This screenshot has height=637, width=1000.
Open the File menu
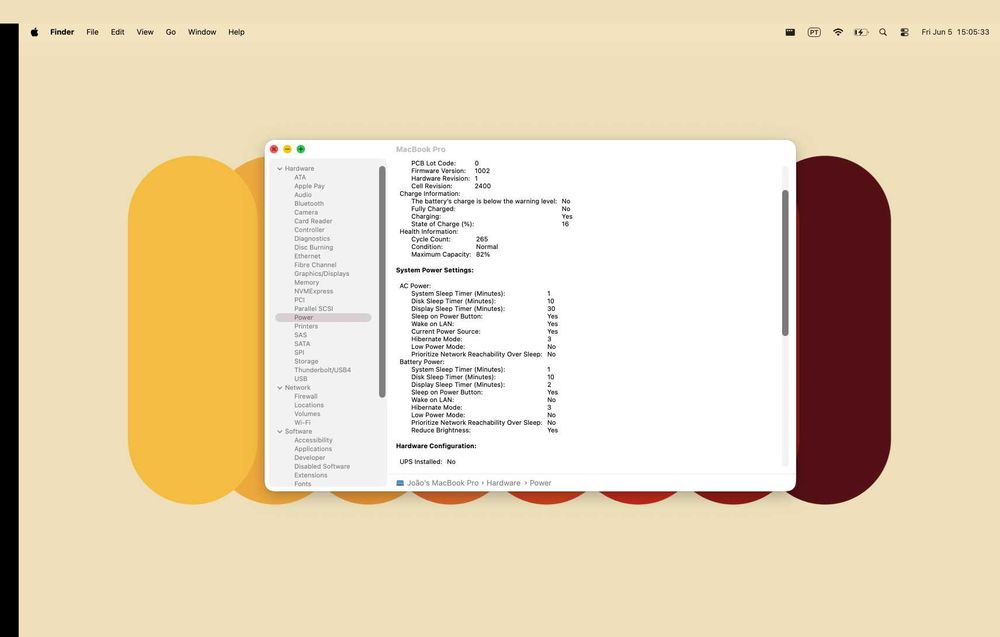click(92, 32)
